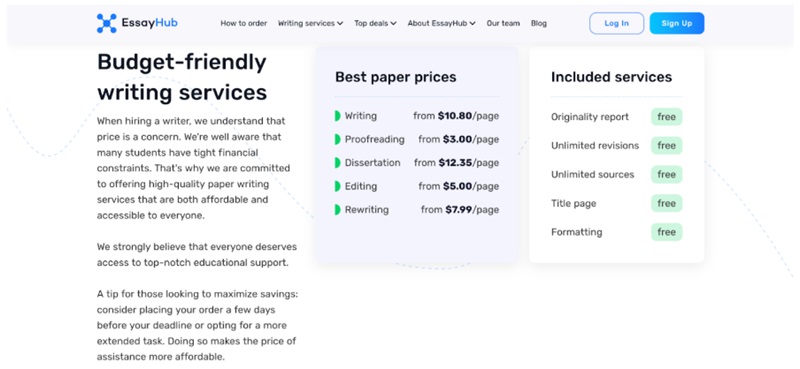The width and height of the screenshot is (800, 369).
Task: Click the free badge beside Title page
Action: tap(666, 203)
